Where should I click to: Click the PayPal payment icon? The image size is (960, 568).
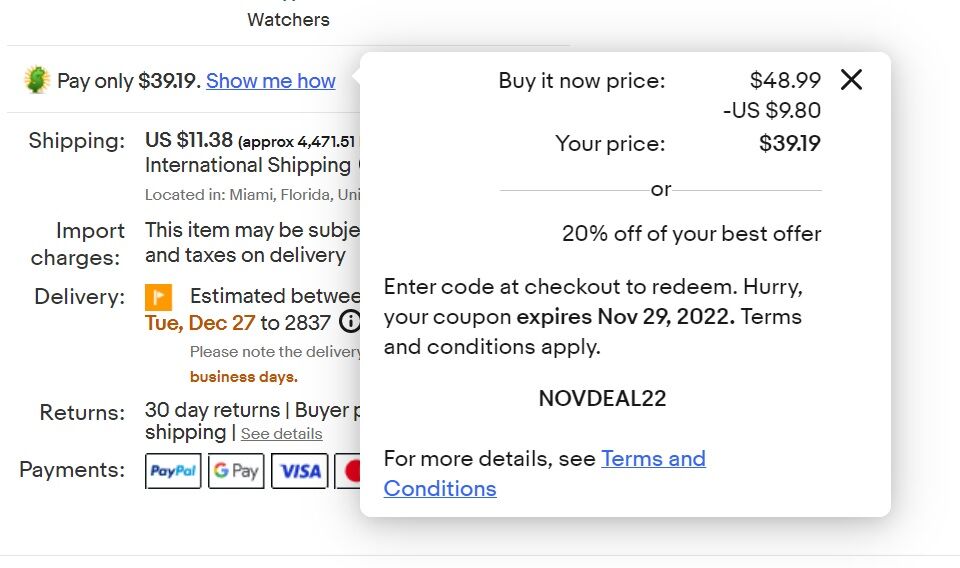coord(173,471)
